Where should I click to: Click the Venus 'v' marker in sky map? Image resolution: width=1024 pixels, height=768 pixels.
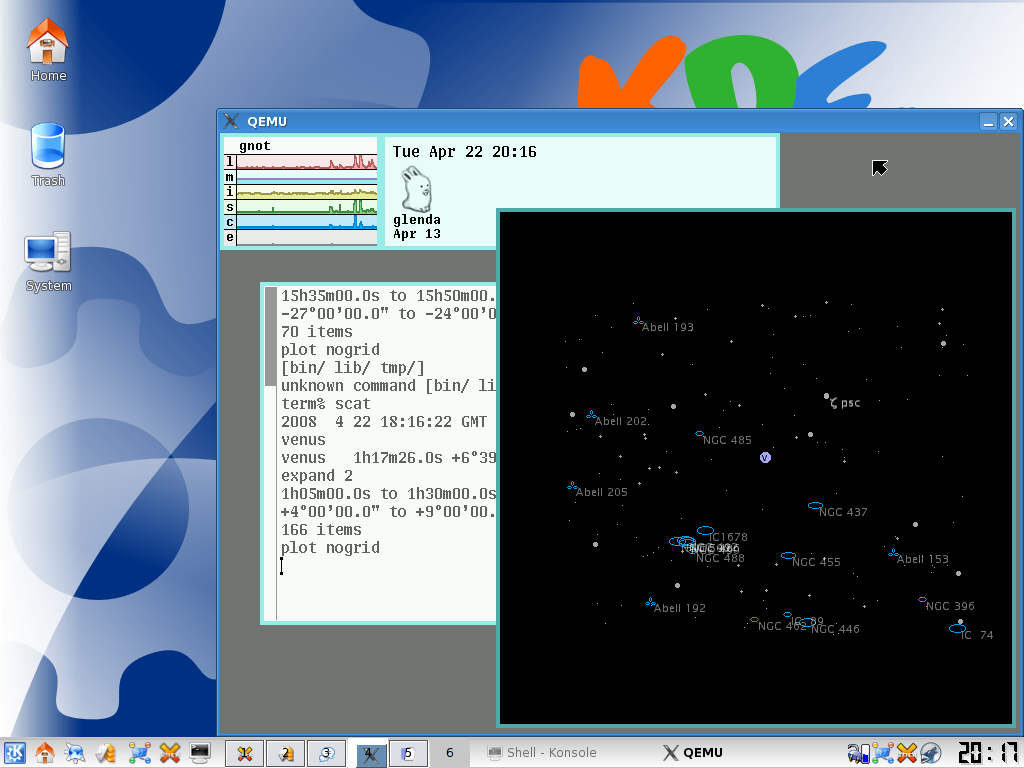click(765, 458)
